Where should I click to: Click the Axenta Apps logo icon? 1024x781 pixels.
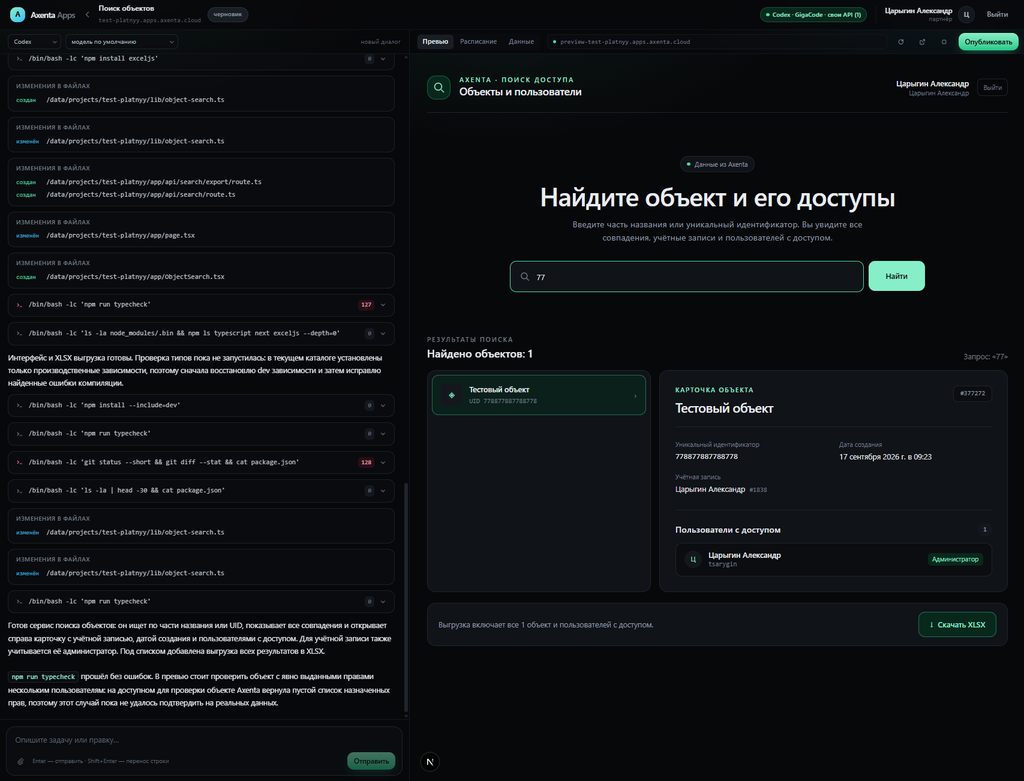18,14
